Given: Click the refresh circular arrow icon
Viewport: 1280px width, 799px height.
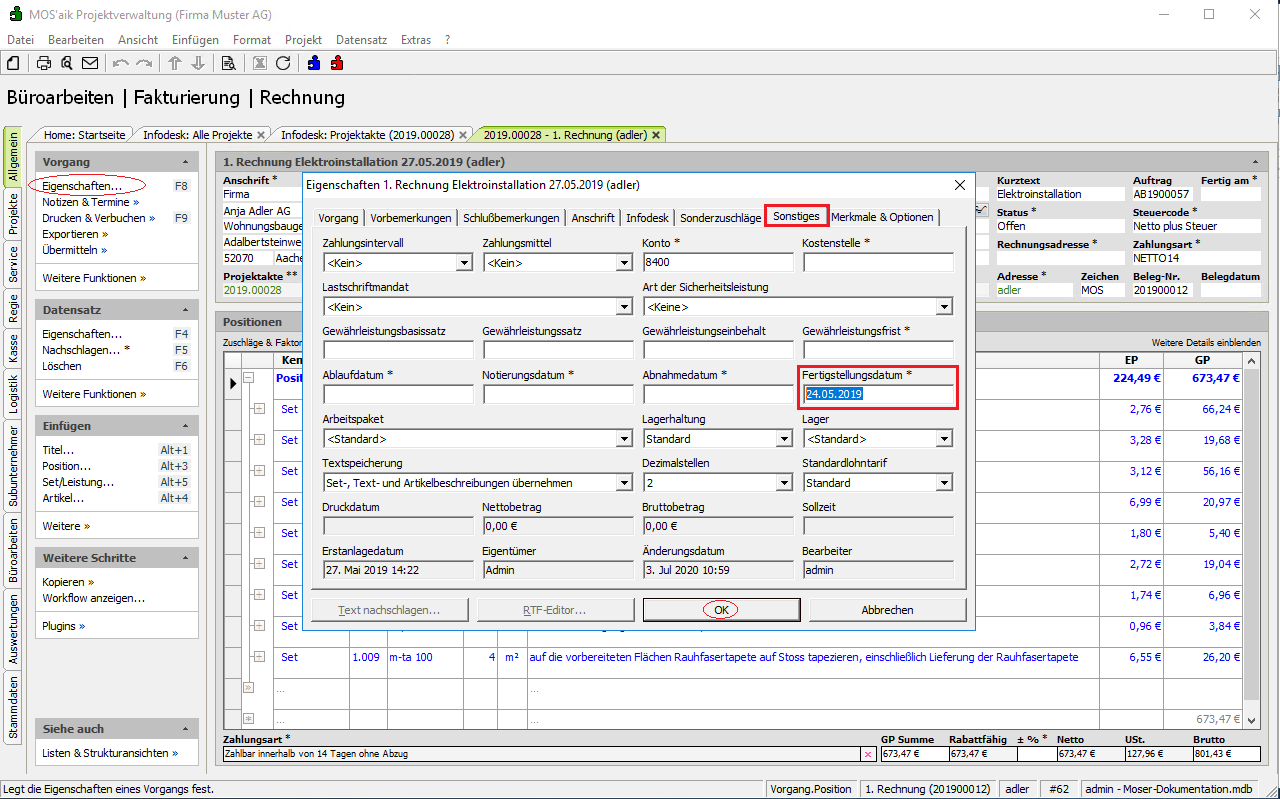Looking at the screenshot, I should [x=283, y=63].
